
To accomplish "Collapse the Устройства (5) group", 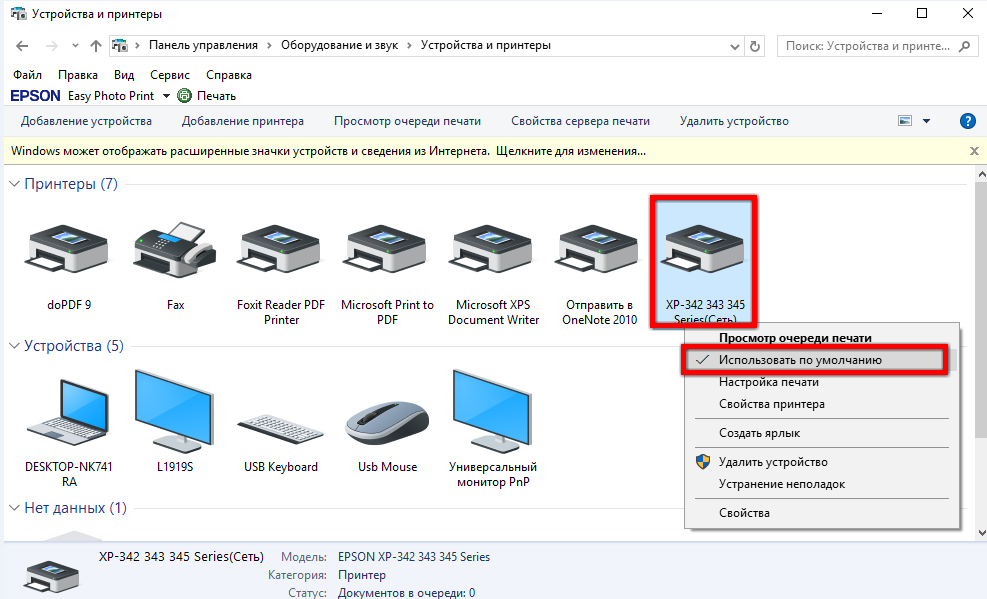I will pyautogui.click(x=14, y=346).
